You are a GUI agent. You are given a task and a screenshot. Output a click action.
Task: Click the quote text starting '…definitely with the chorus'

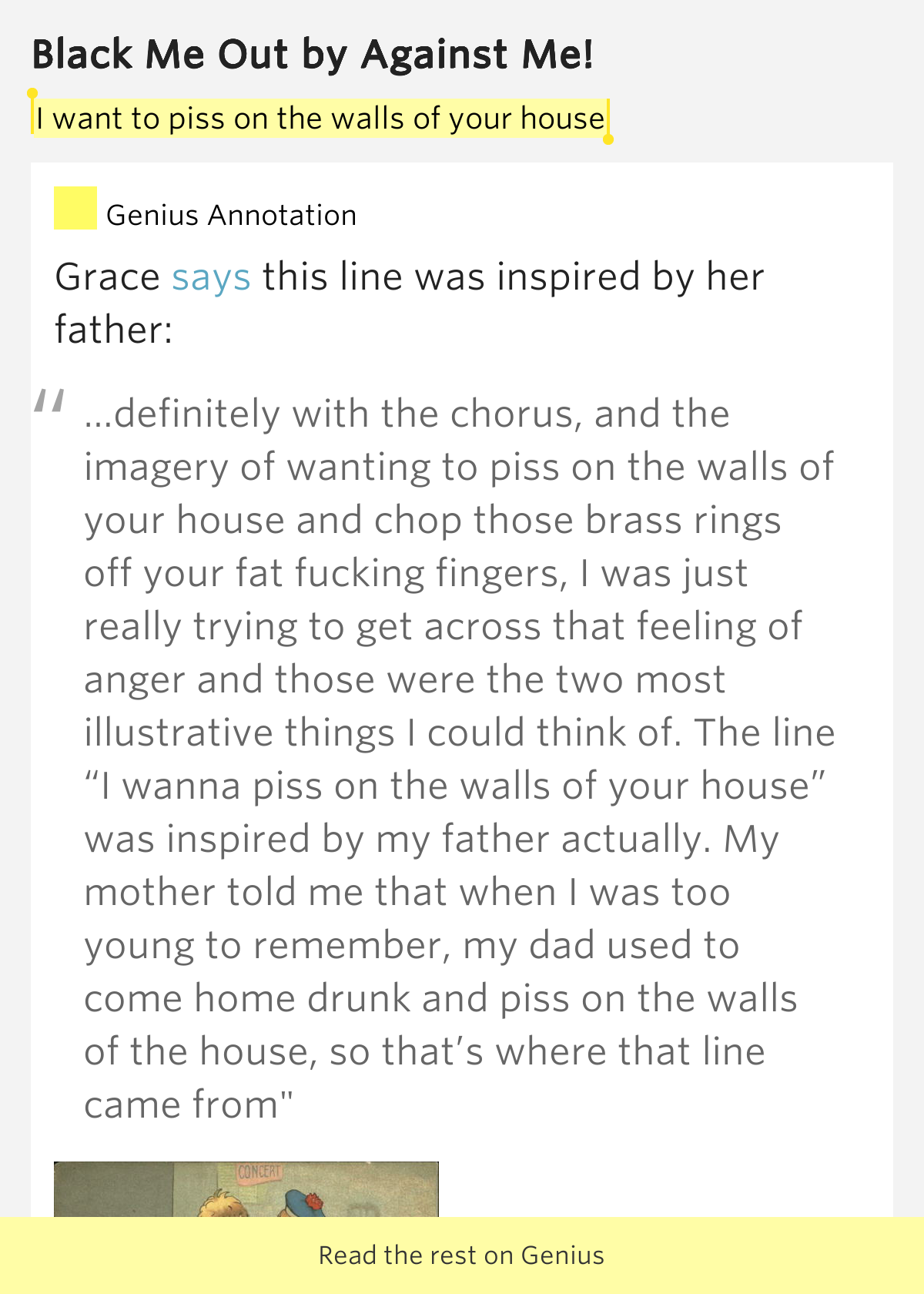point(407,414)
